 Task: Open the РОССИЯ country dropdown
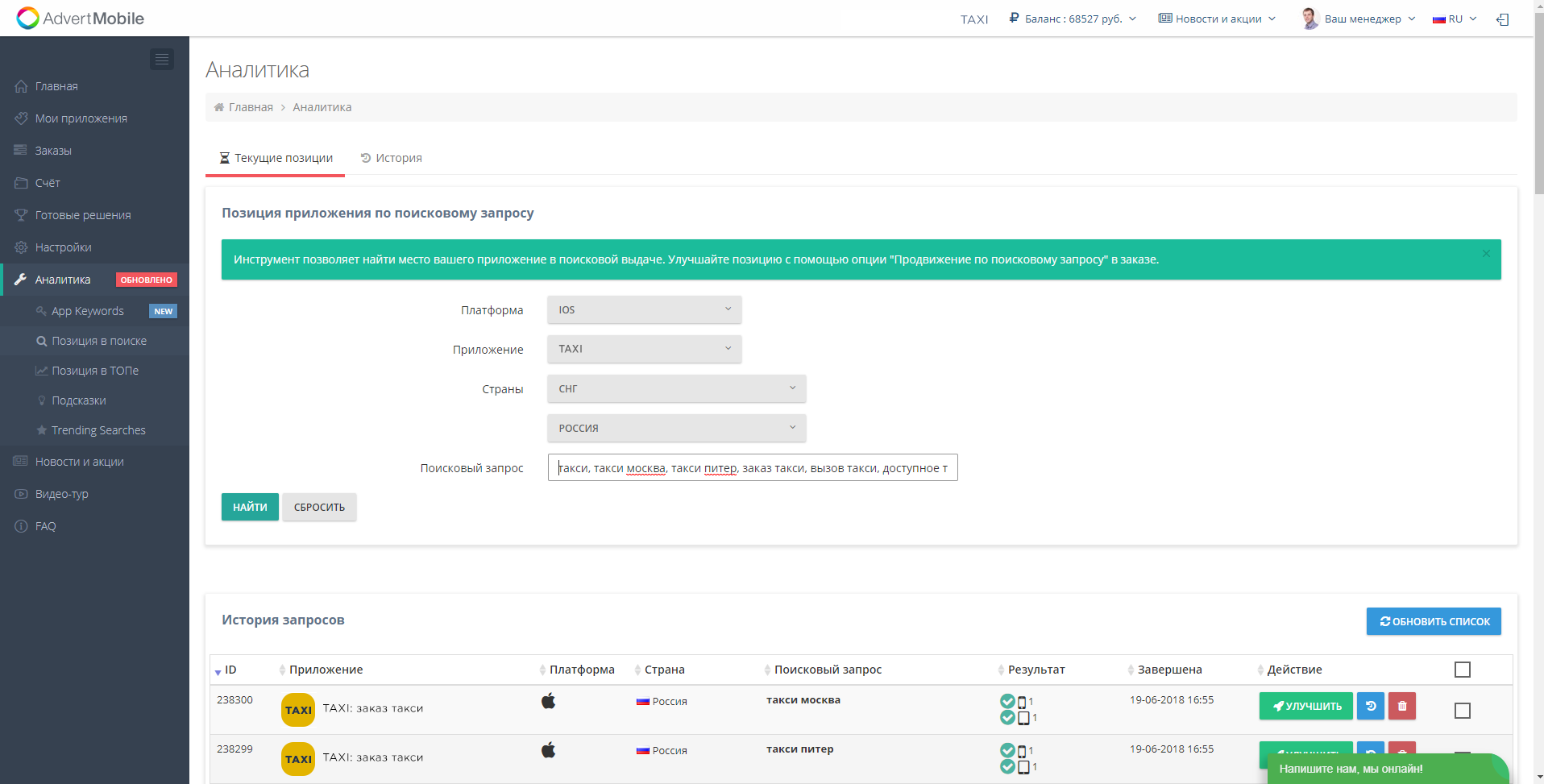(676, 428)
